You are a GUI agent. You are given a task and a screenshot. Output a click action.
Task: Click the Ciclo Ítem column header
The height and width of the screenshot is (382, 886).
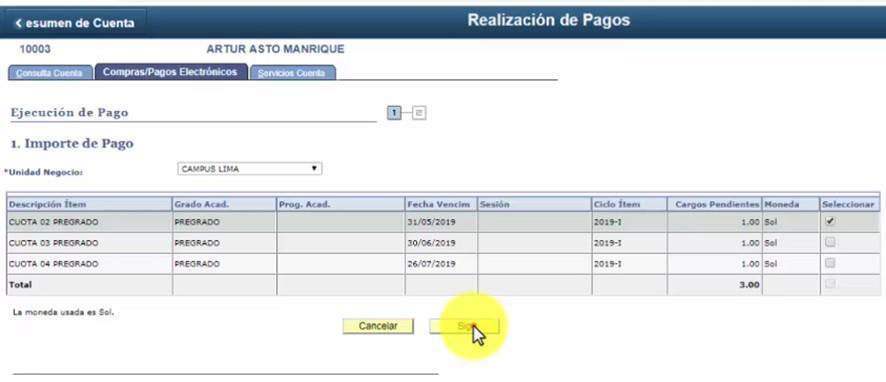coord(629,205)
